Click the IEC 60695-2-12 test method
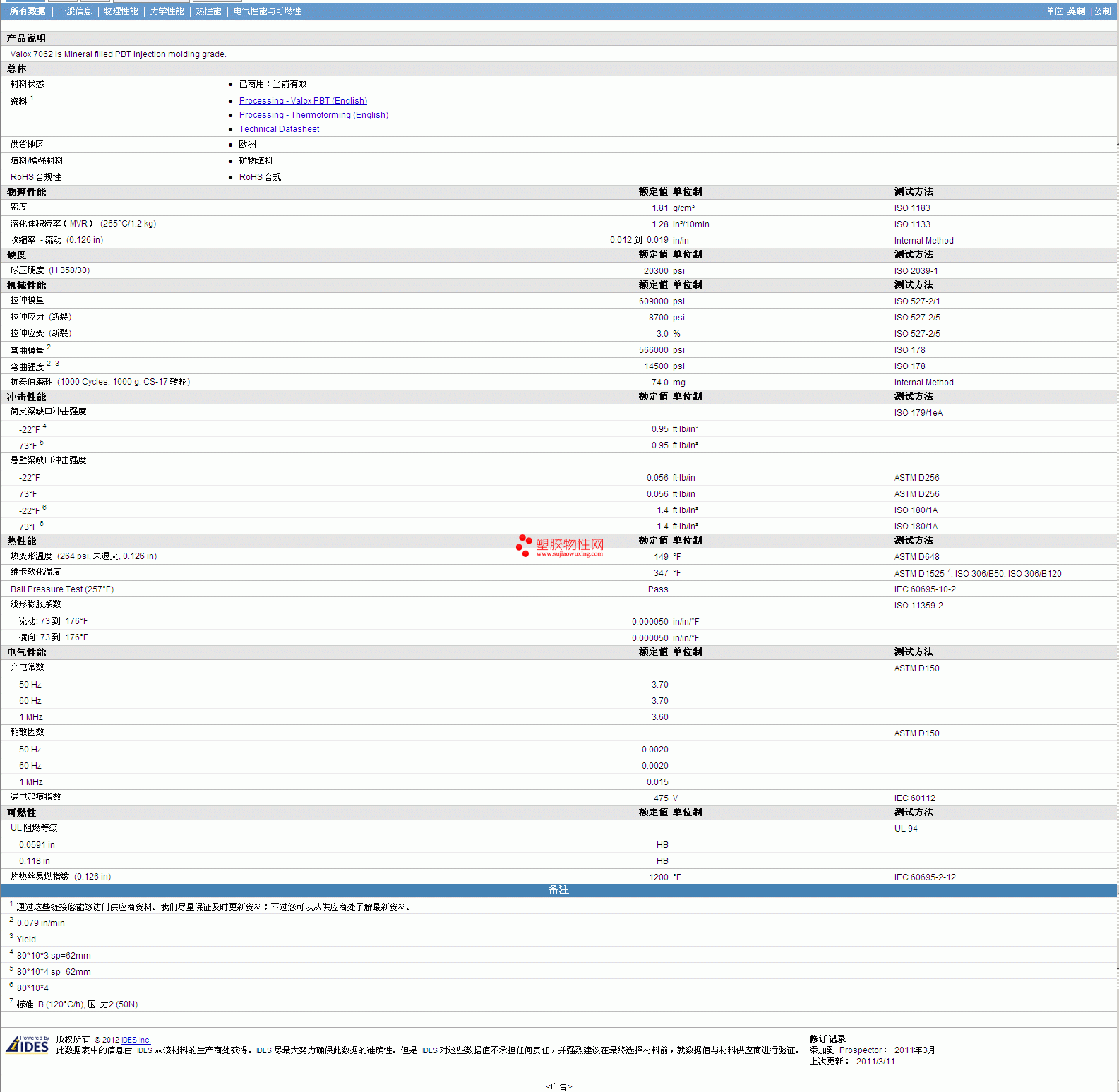This screenshot has width=1119, height=1092. pyautogui.click(x=925, y=877)
